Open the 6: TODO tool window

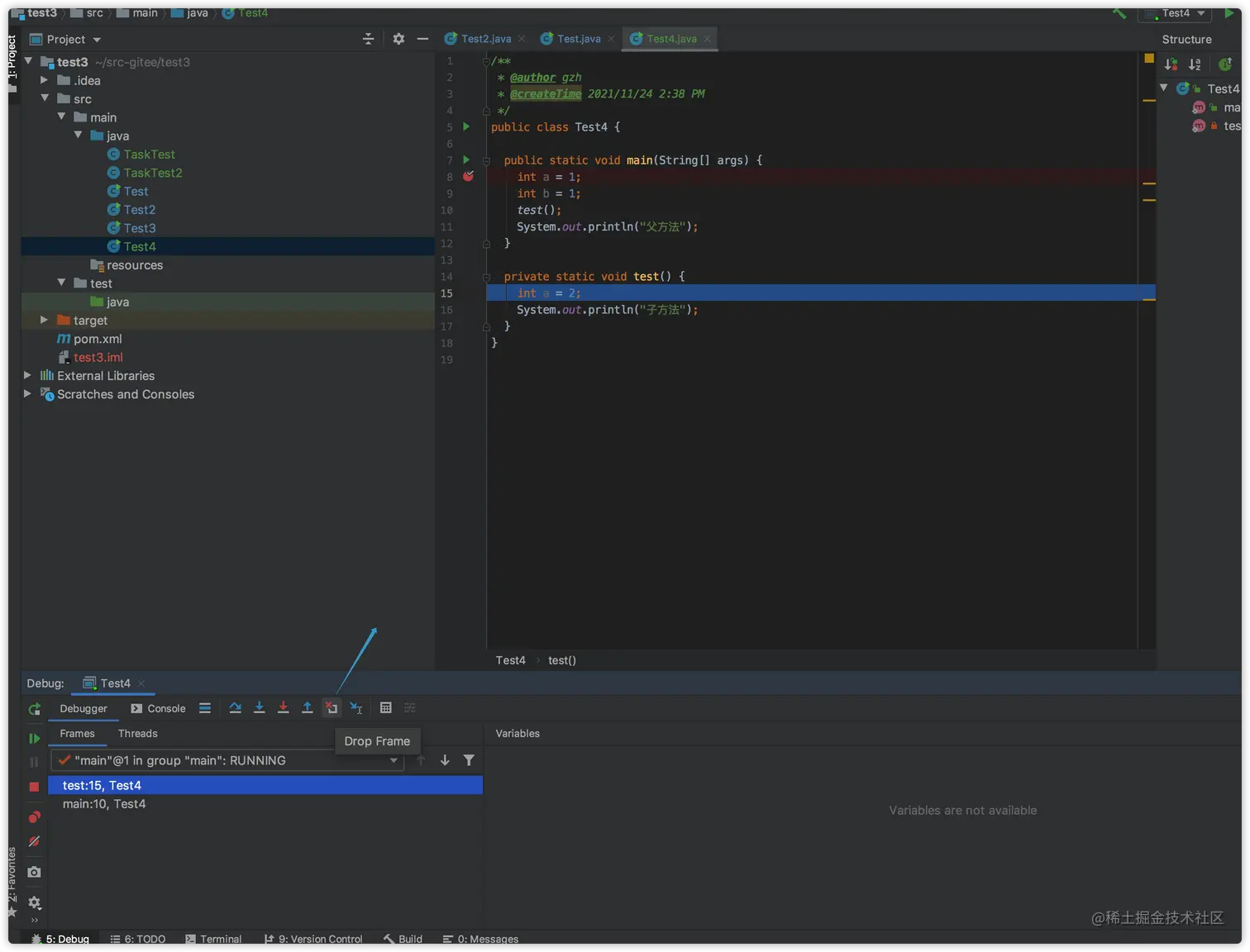coord(137,939)
